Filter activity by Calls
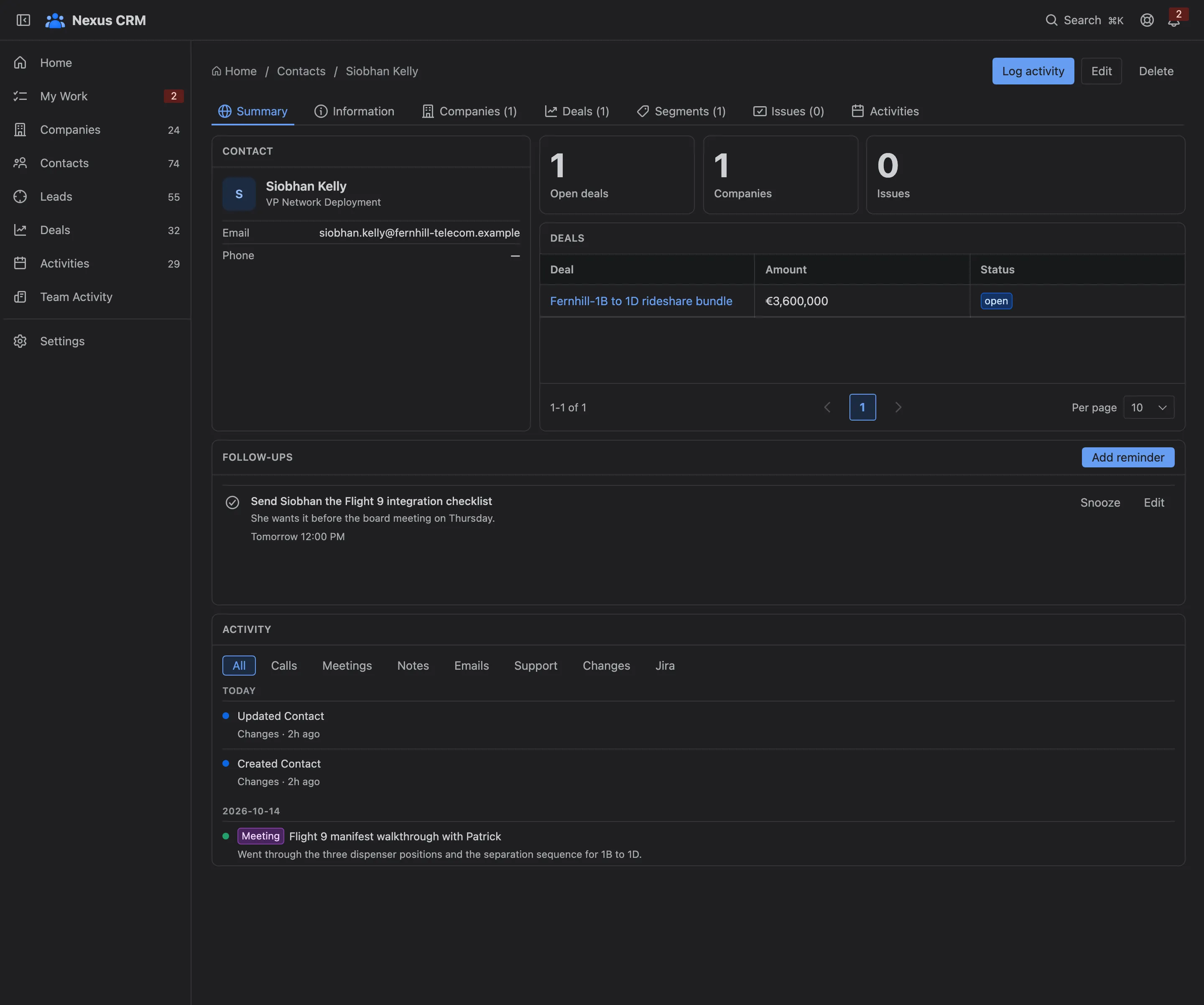Viewport: 1204px width, 1005px height. coord(284,666)
